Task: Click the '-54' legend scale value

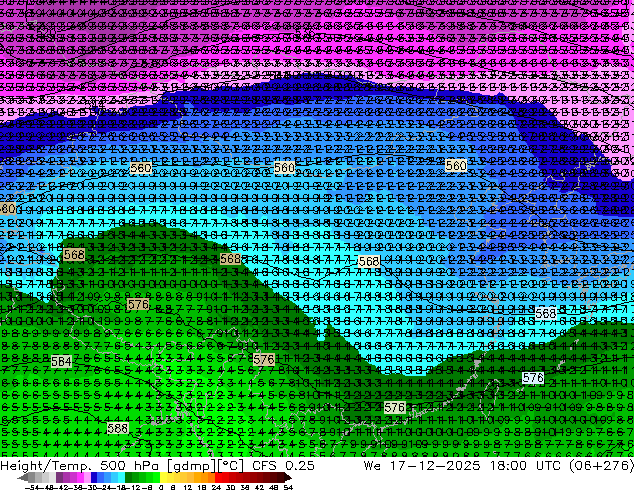Action: pos(31,487)
